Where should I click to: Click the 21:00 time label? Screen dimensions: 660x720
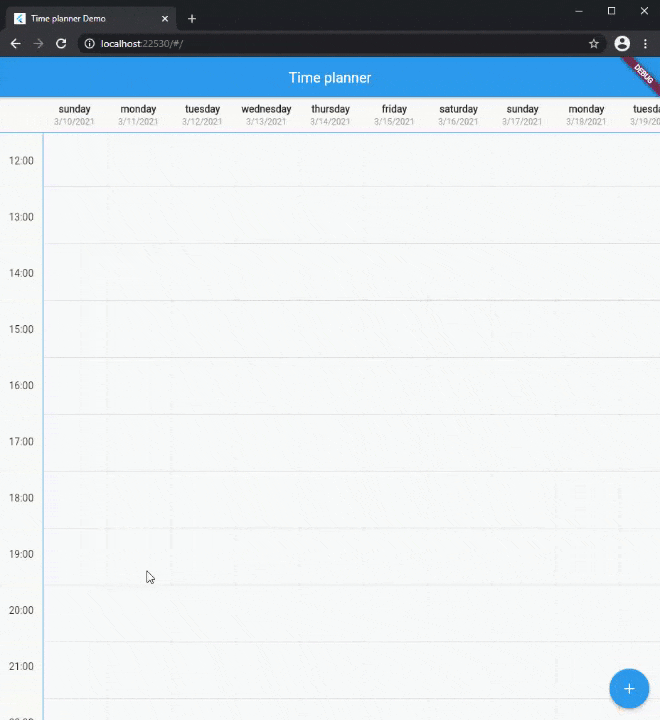[21, 666]
